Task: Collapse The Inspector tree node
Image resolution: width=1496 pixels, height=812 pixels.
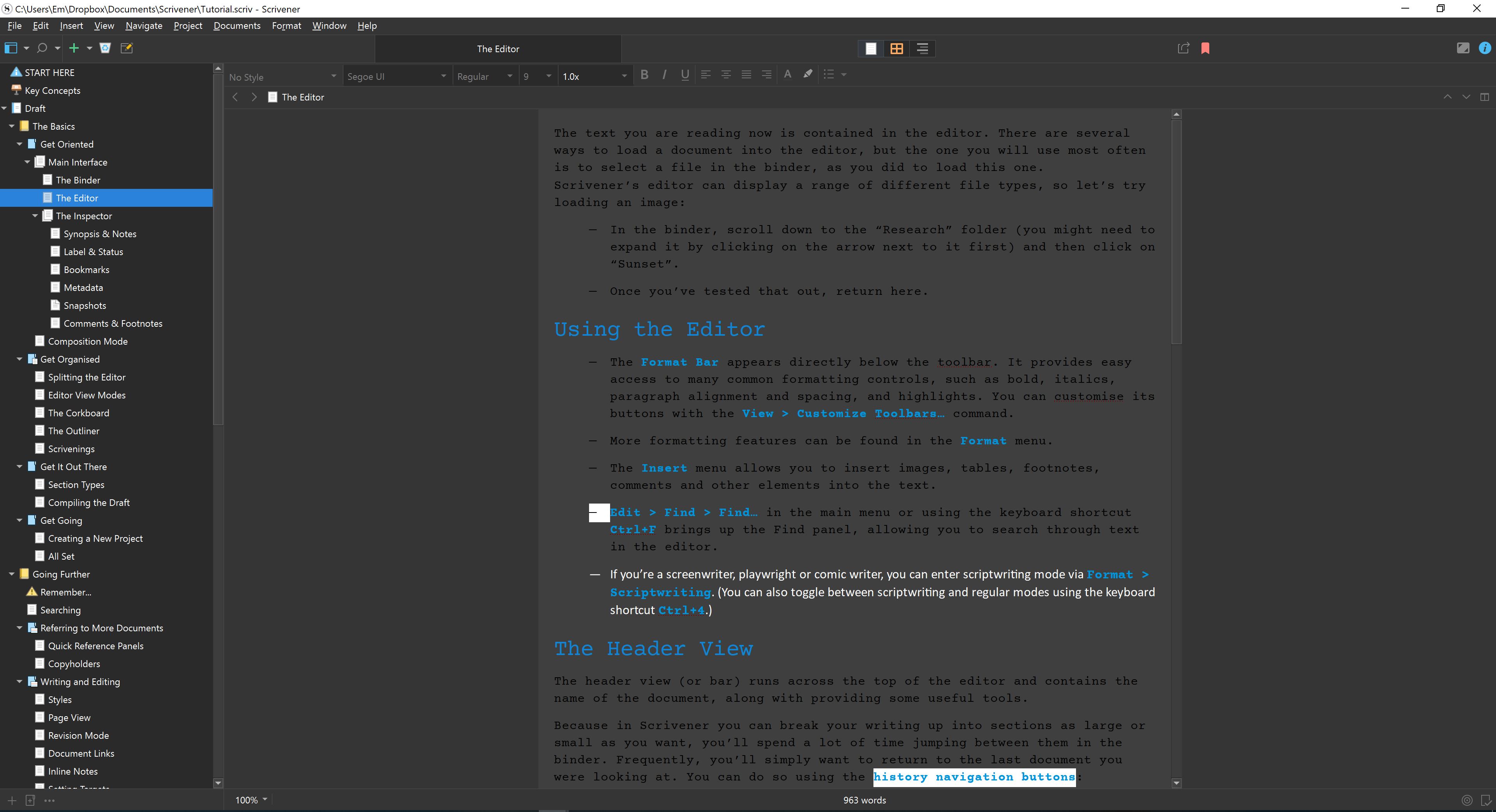Action: [x=35, y=216]
